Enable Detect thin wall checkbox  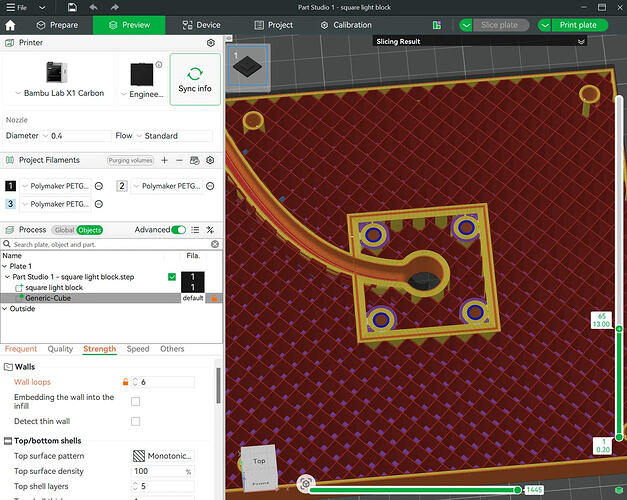(136, 421)
